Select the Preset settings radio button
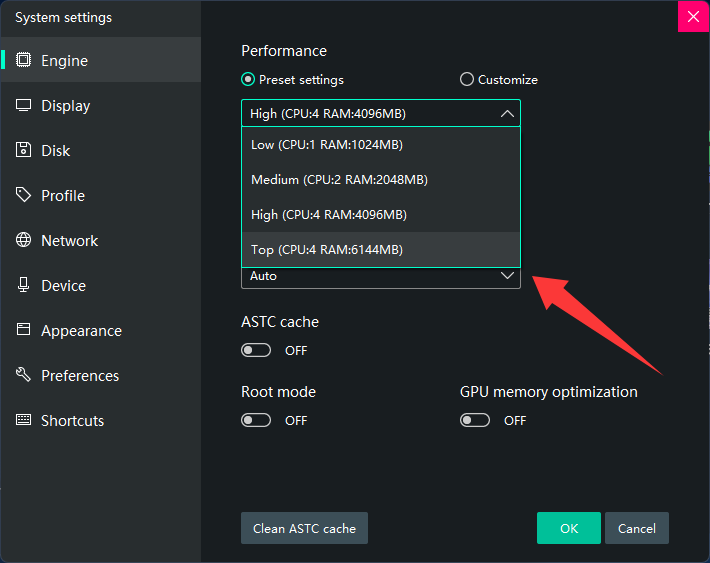This screenshot has width=710, height=563. [x=248, y=80]
